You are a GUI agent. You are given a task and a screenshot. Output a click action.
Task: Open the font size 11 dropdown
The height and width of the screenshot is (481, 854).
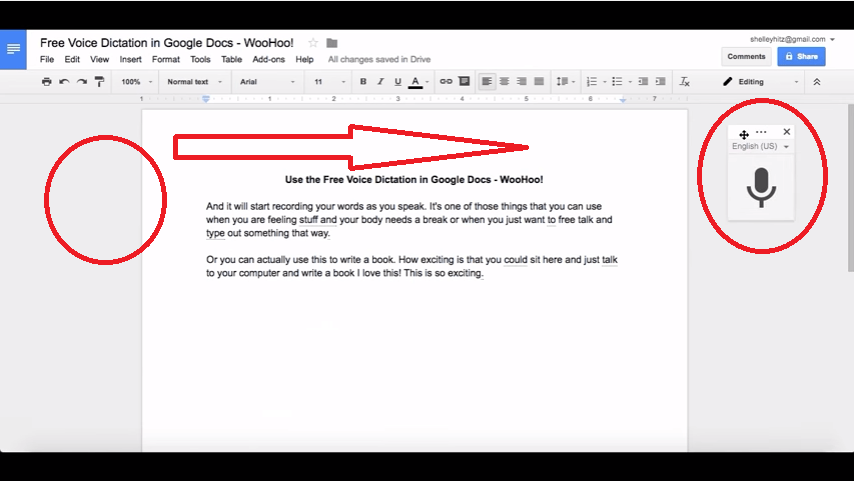point(329,82)
